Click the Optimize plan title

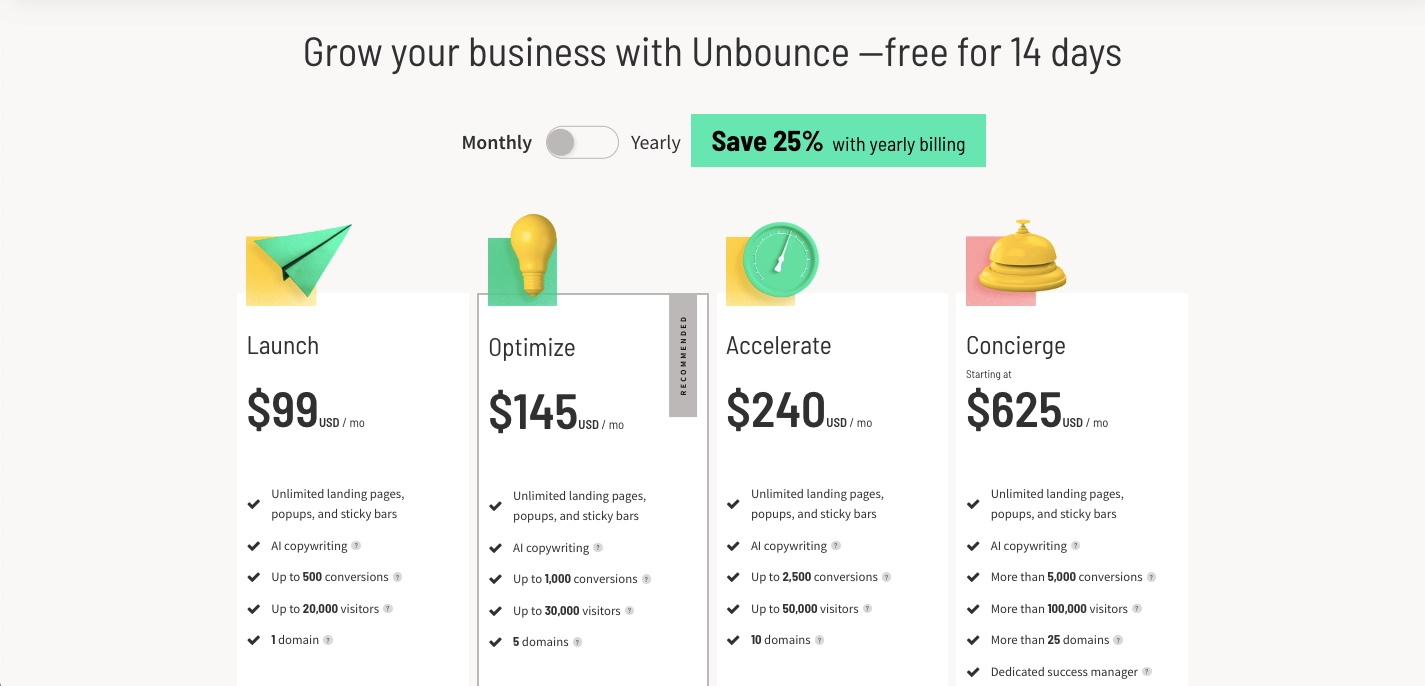[532, 348]
